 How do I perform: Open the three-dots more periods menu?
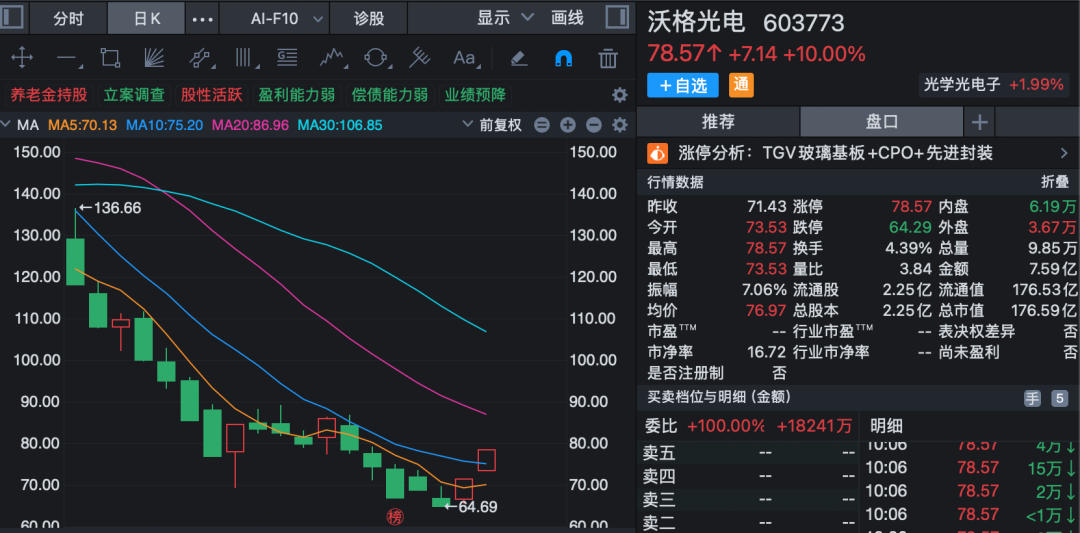tap(202, 19)
